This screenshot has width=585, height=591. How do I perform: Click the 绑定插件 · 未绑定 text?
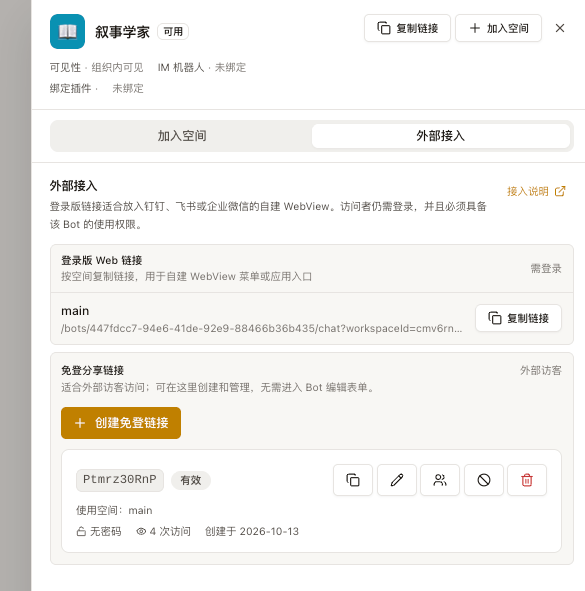click(96, 89)
